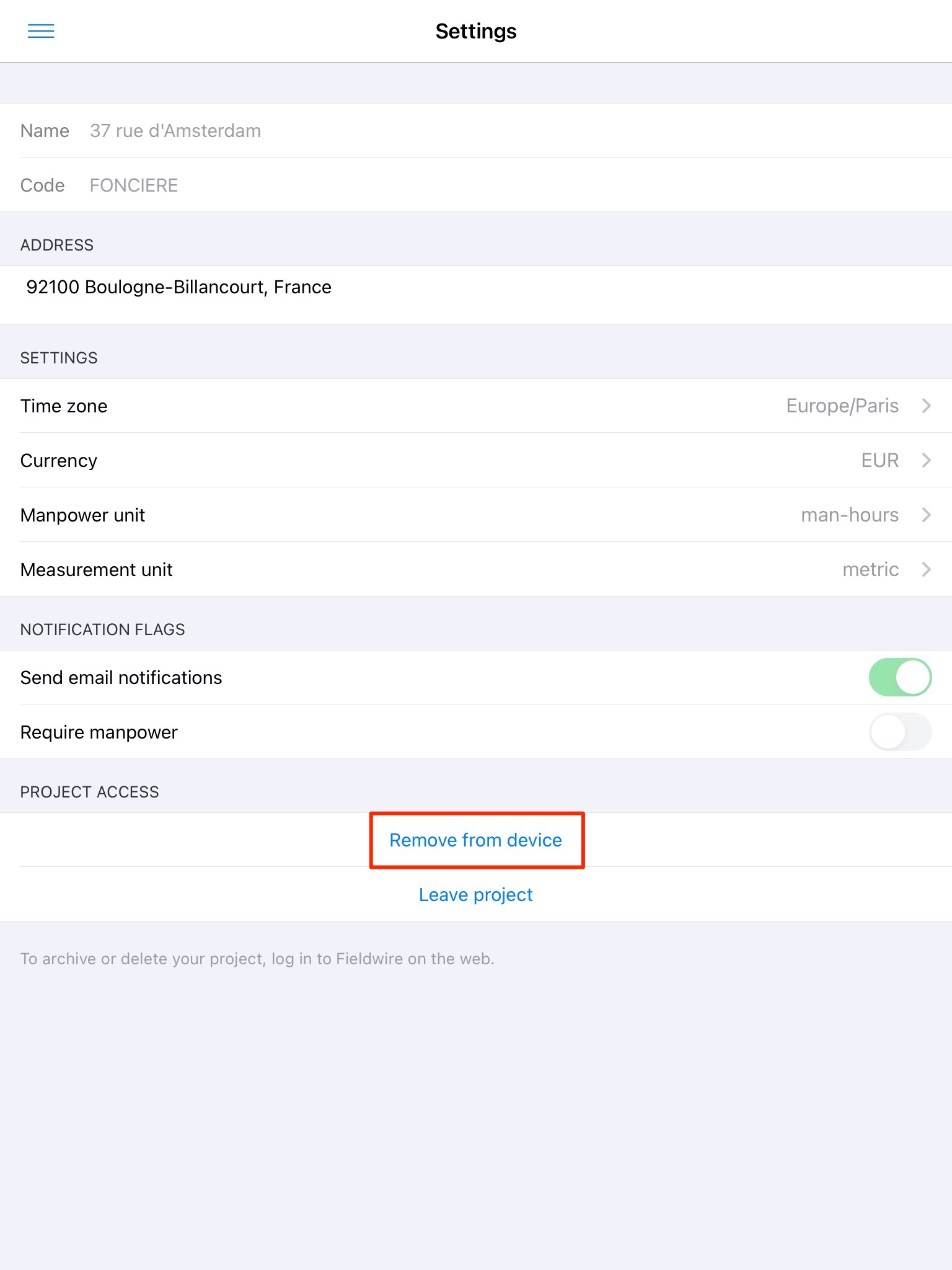Tap the Measurement unit chevron arrow
Image resolution: width=952 pixels, height=1270 pixels.
pos(926,570)
